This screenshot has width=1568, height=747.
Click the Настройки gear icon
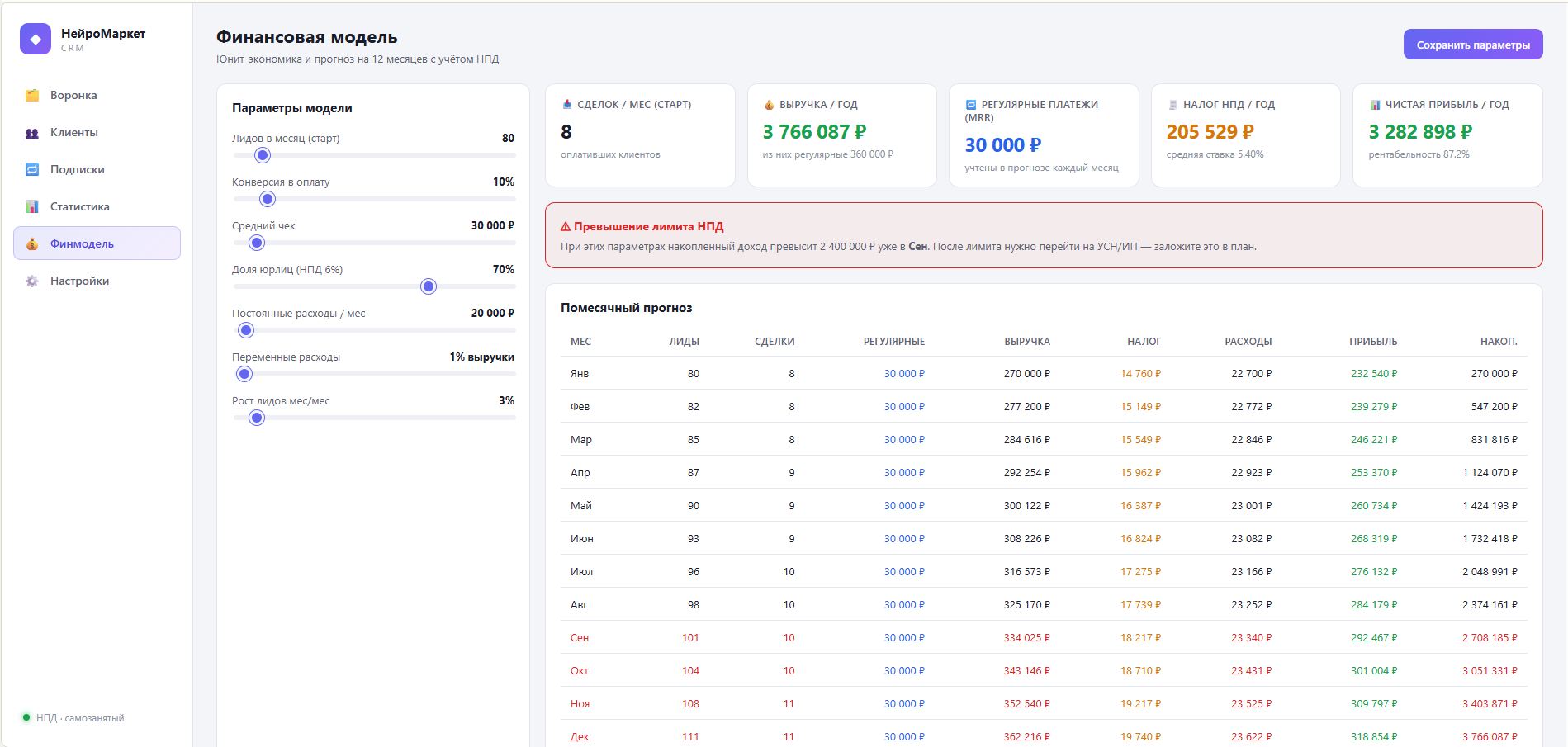click(x=32, y=281)
